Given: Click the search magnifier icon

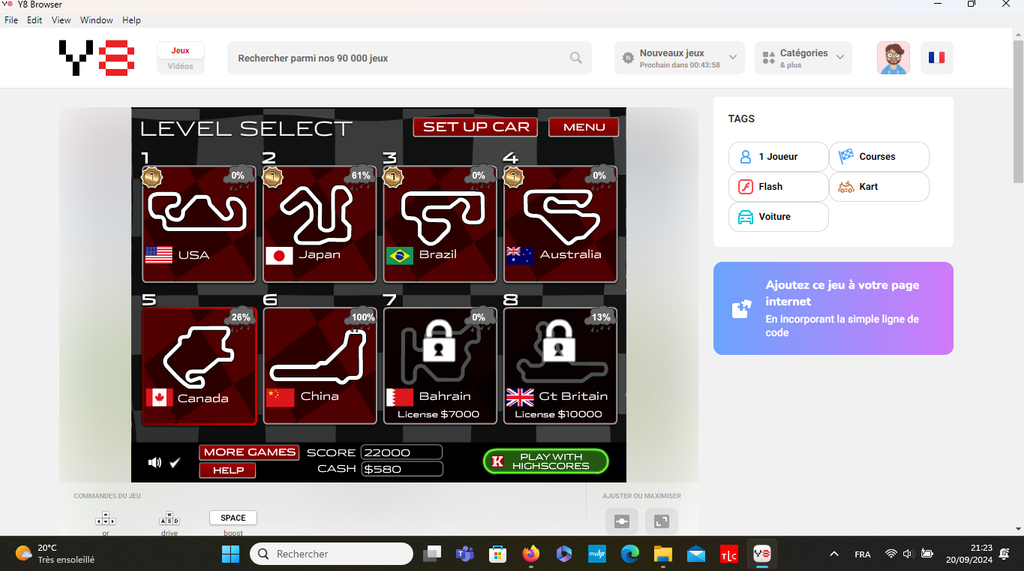Looking at the screenshot, I should [575, 58].
